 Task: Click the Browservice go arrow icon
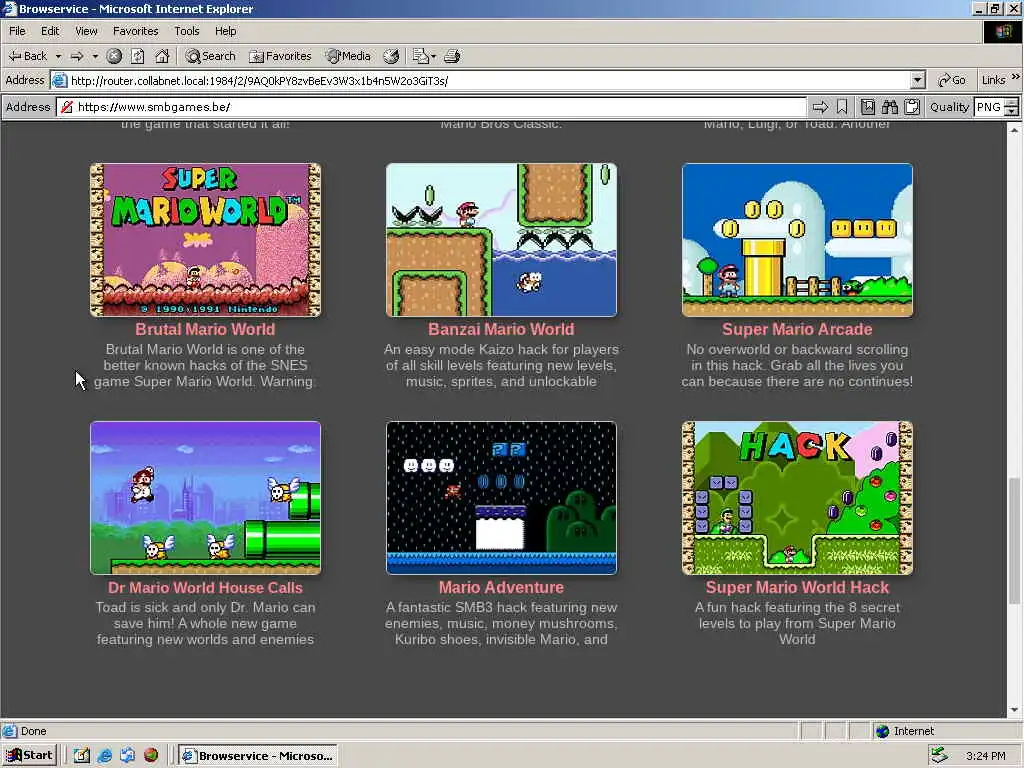tap(820, 107)
